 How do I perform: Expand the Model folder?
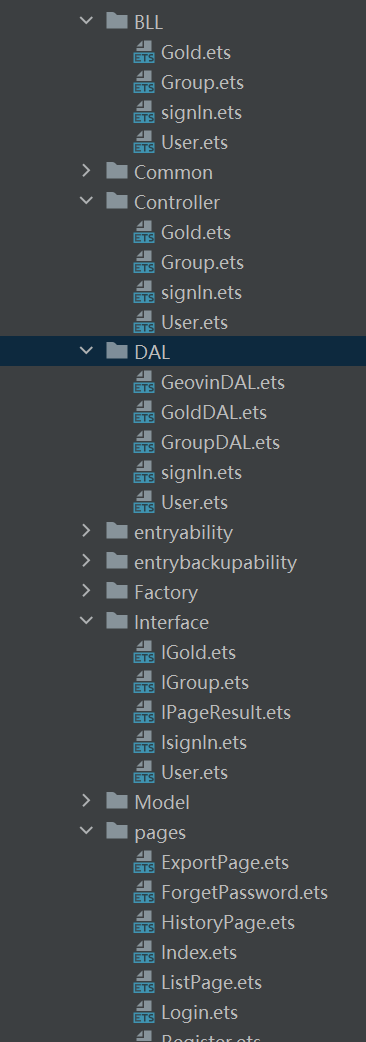pos(86,801)
